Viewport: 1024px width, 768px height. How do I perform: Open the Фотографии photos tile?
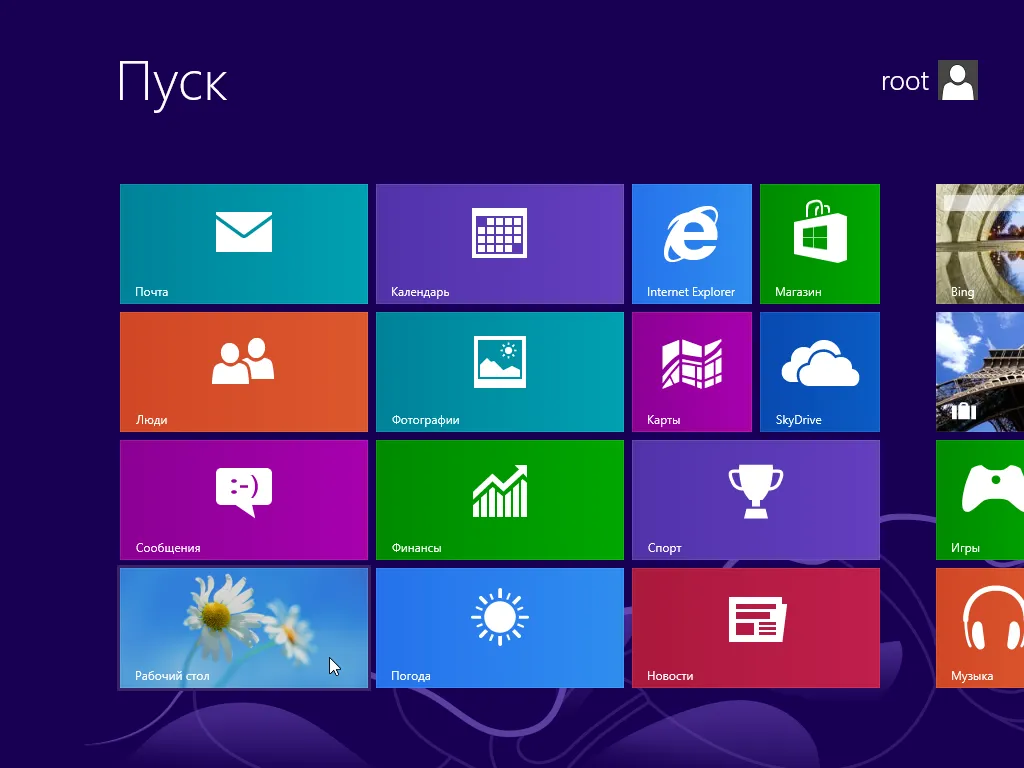click(500, 372)
